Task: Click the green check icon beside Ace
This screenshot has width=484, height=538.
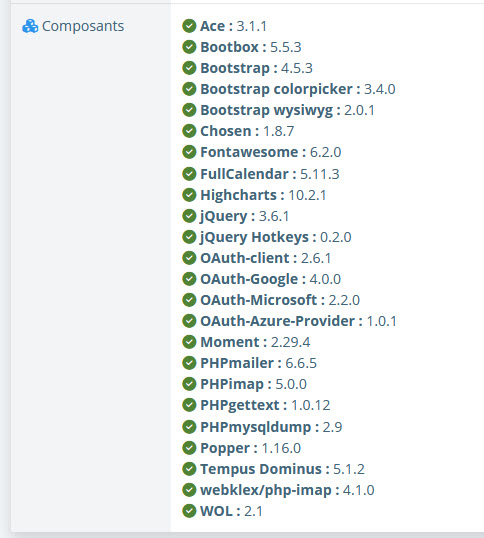Action: point(189,26)
